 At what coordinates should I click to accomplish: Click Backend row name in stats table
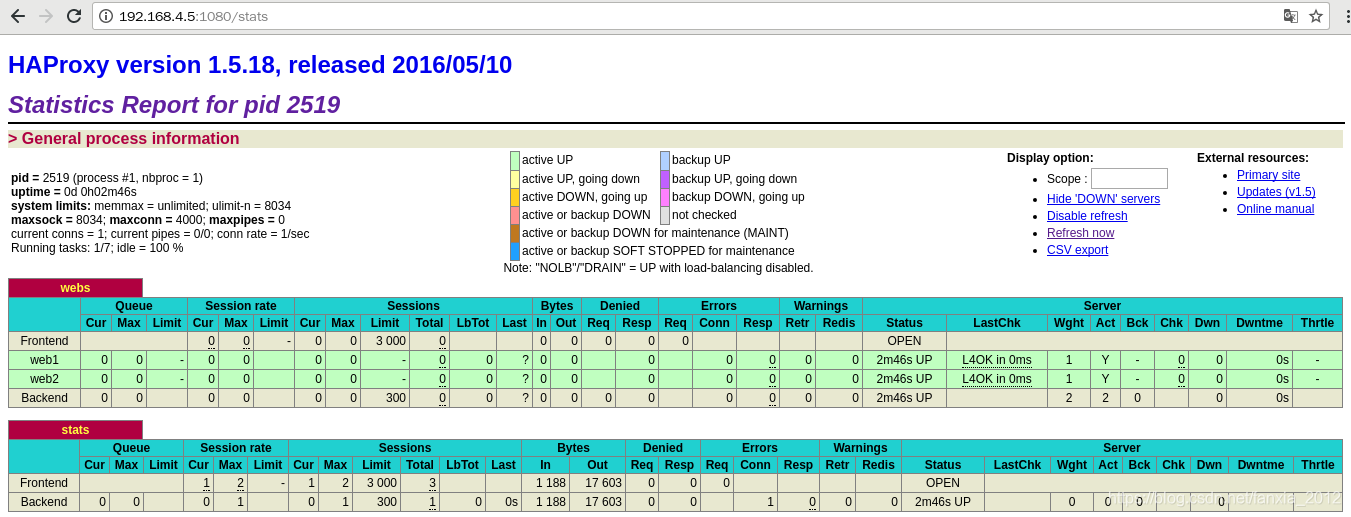coord(44,502)
